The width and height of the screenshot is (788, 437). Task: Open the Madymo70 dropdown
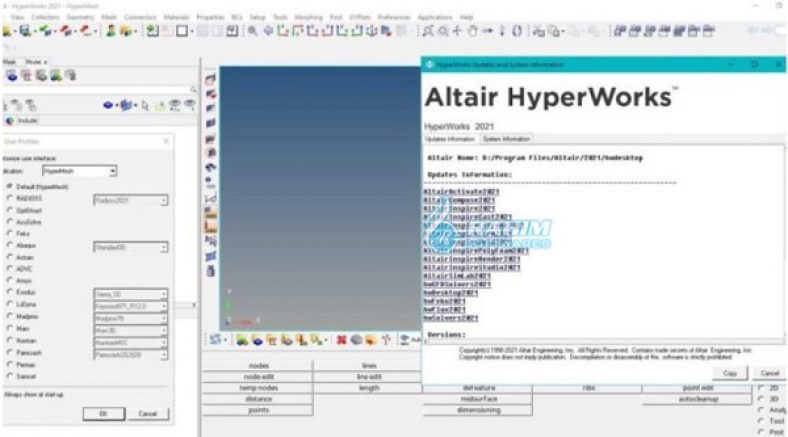[x=131, y=318]
